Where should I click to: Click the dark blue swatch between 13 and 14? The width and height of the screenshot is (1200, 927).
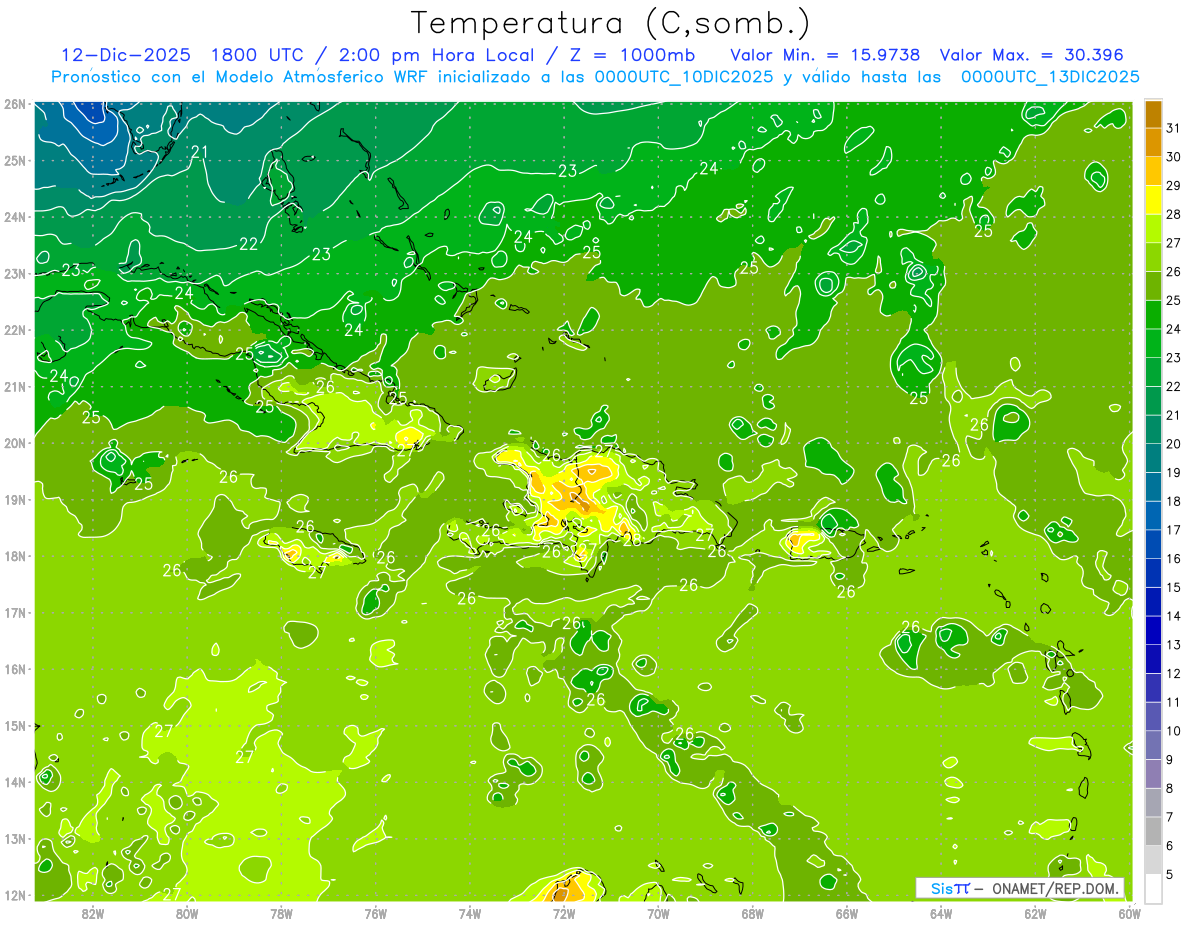click(x=1153, y=630)
